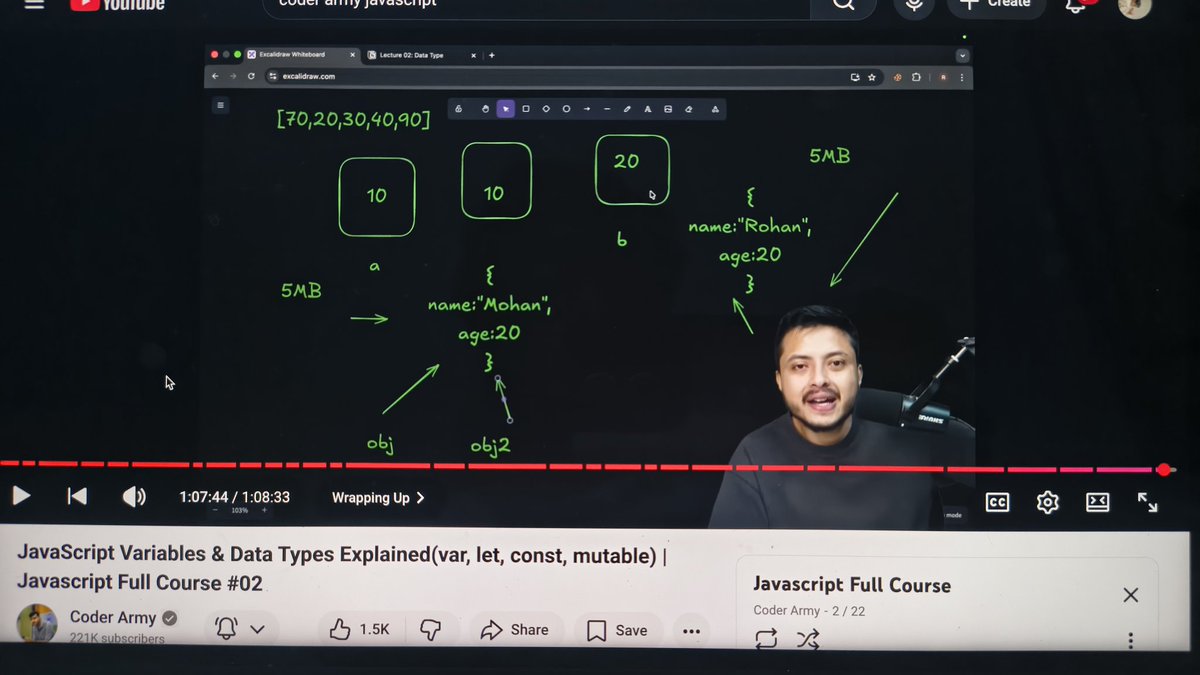Enter full screen mode
The height and width of the screenshot is (675, 1200).
pyautogui.click(x=1148, y=502)
